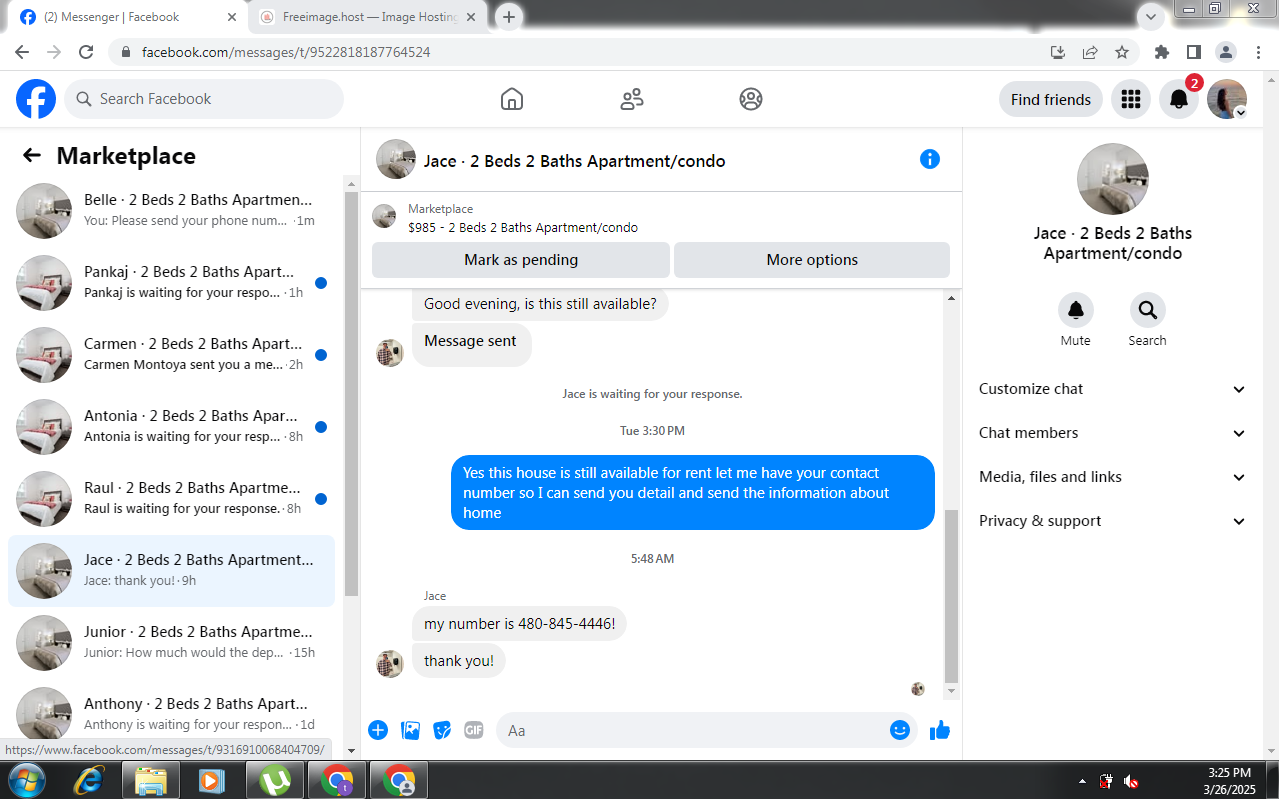Share this page icon in address bar
This screenshot has width=1279, height=799.
[x=1090, y=52]
